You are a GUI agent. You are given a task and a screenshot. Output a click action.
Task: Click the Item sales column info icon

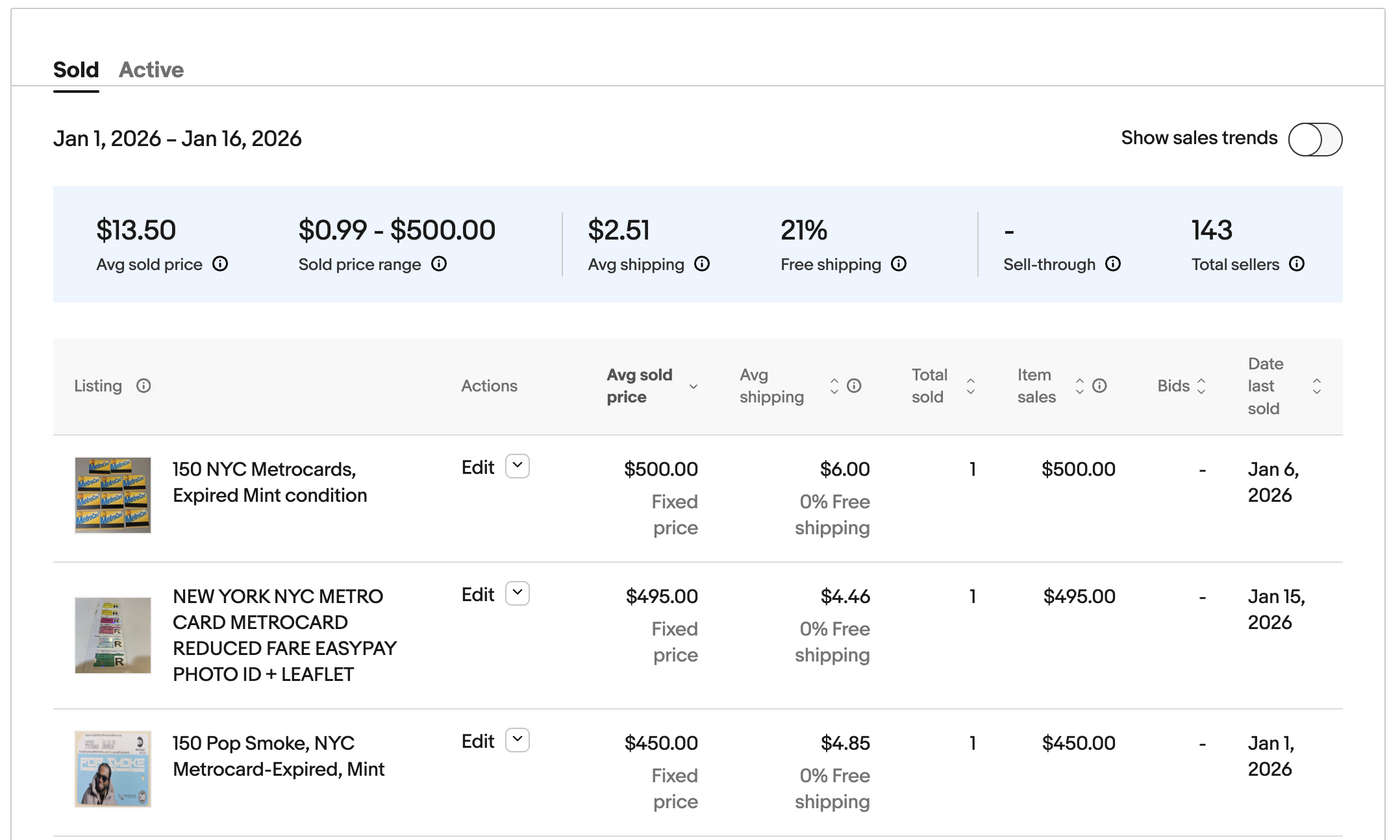(x=1099, y=386)
